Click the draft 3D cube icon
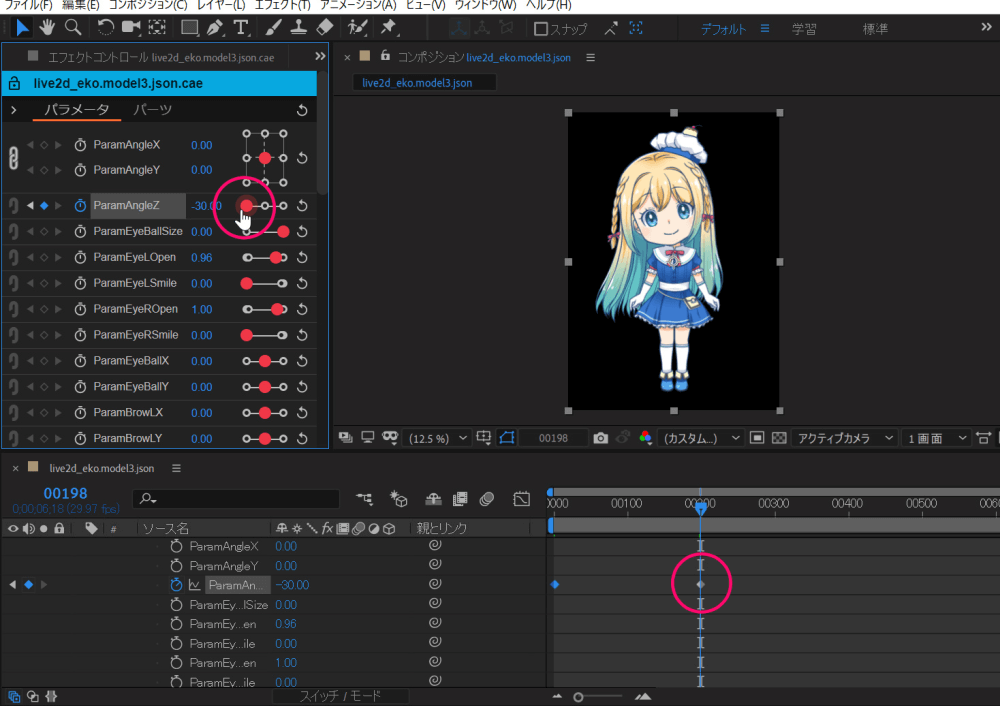 tap(399, 499)
